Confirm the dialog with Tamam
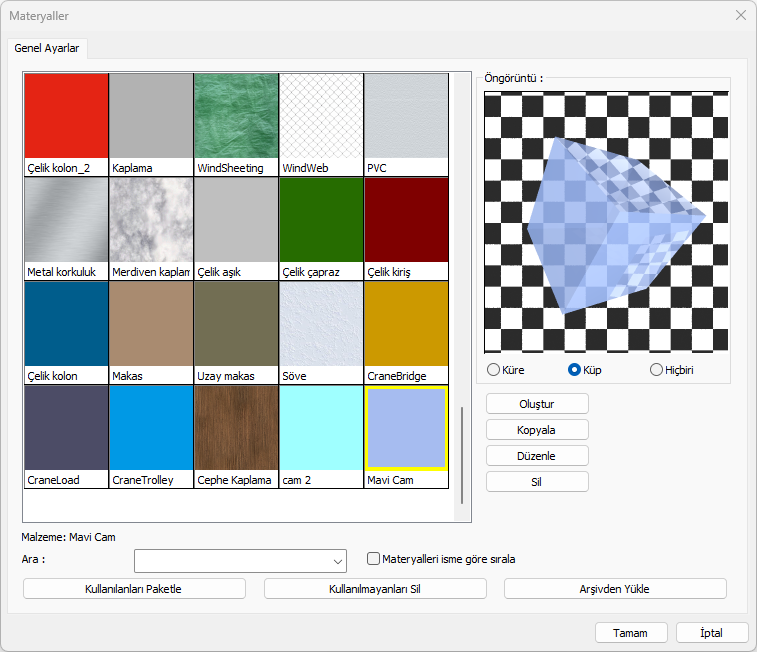Image resolution: width=757 pixels, height=652 pixels. click(631, 633)
